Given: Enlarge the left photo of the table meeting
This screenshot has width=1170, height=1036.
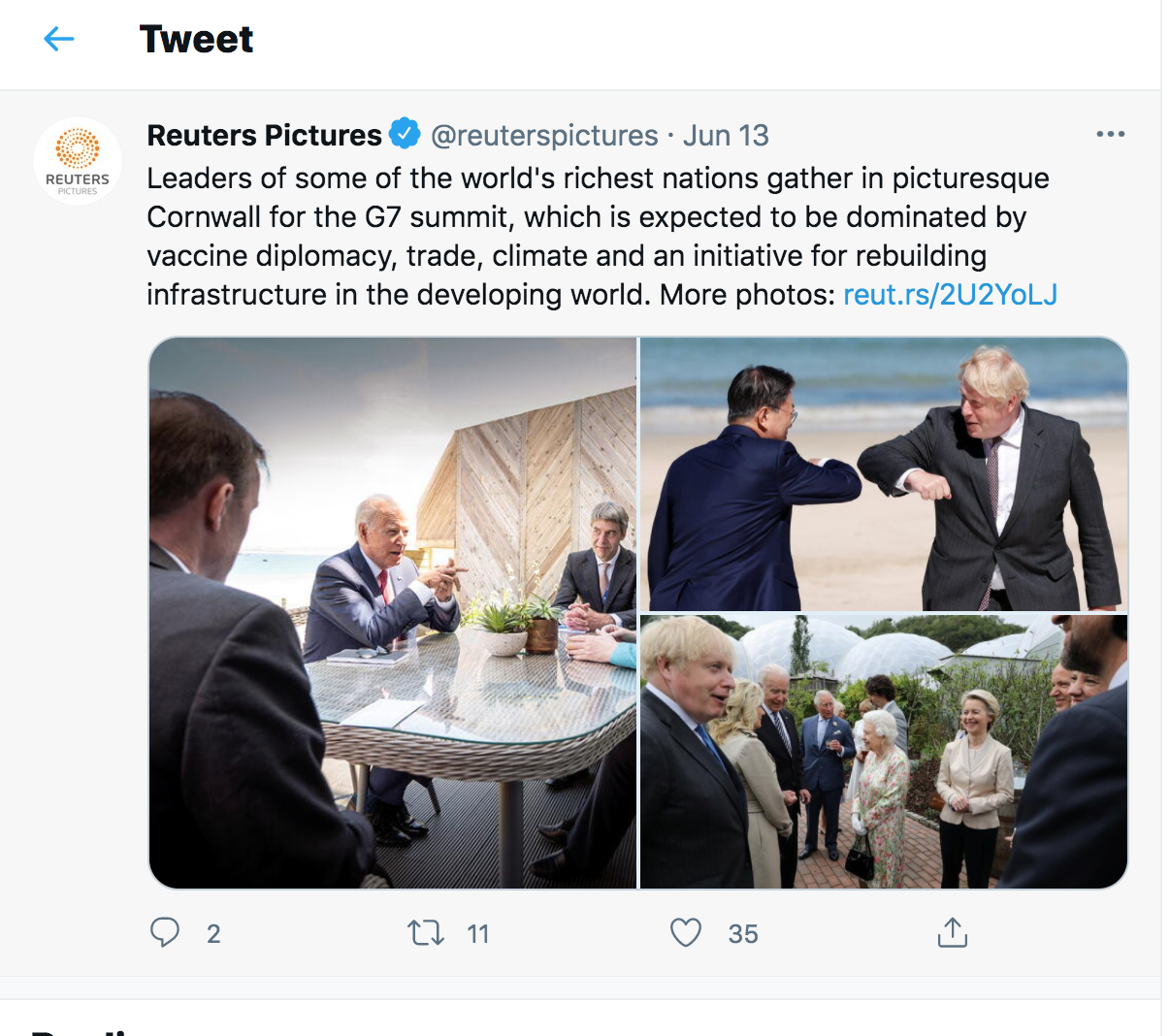Looking at the screenshot, I should click(393, 612).
